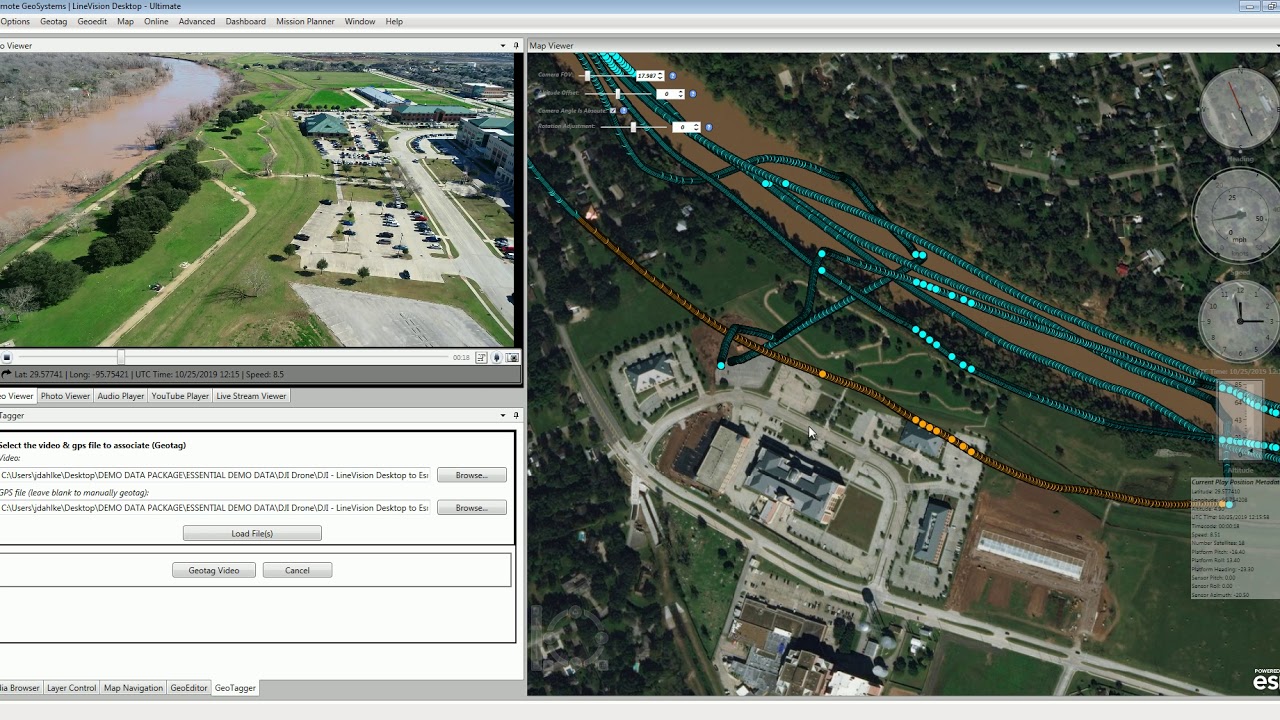
Task: Switch to the Layer Control tab
Action: click(72, 688)
